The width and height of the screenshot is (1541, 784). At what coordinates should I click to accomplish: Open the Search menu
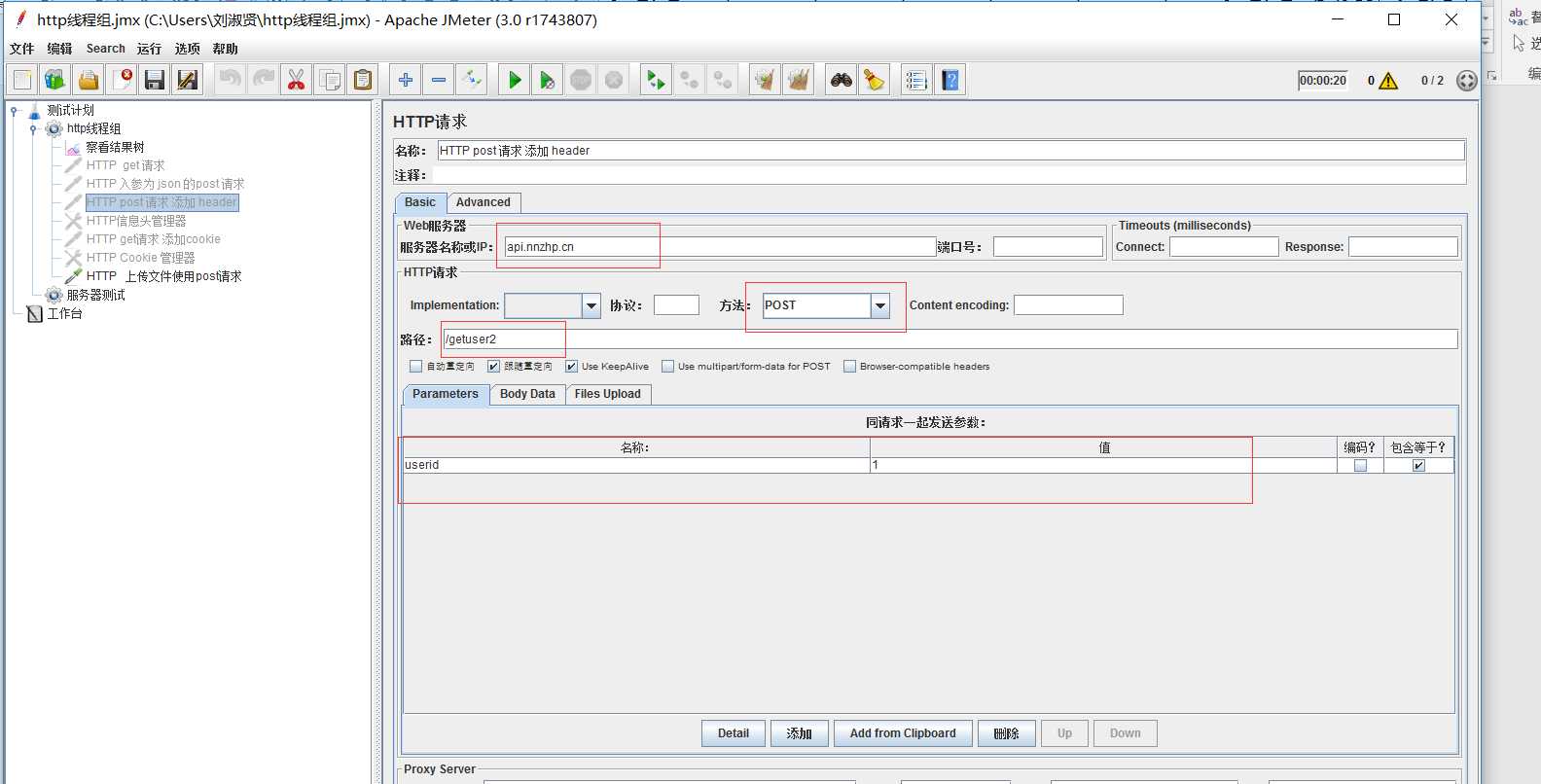pos(105,49)
